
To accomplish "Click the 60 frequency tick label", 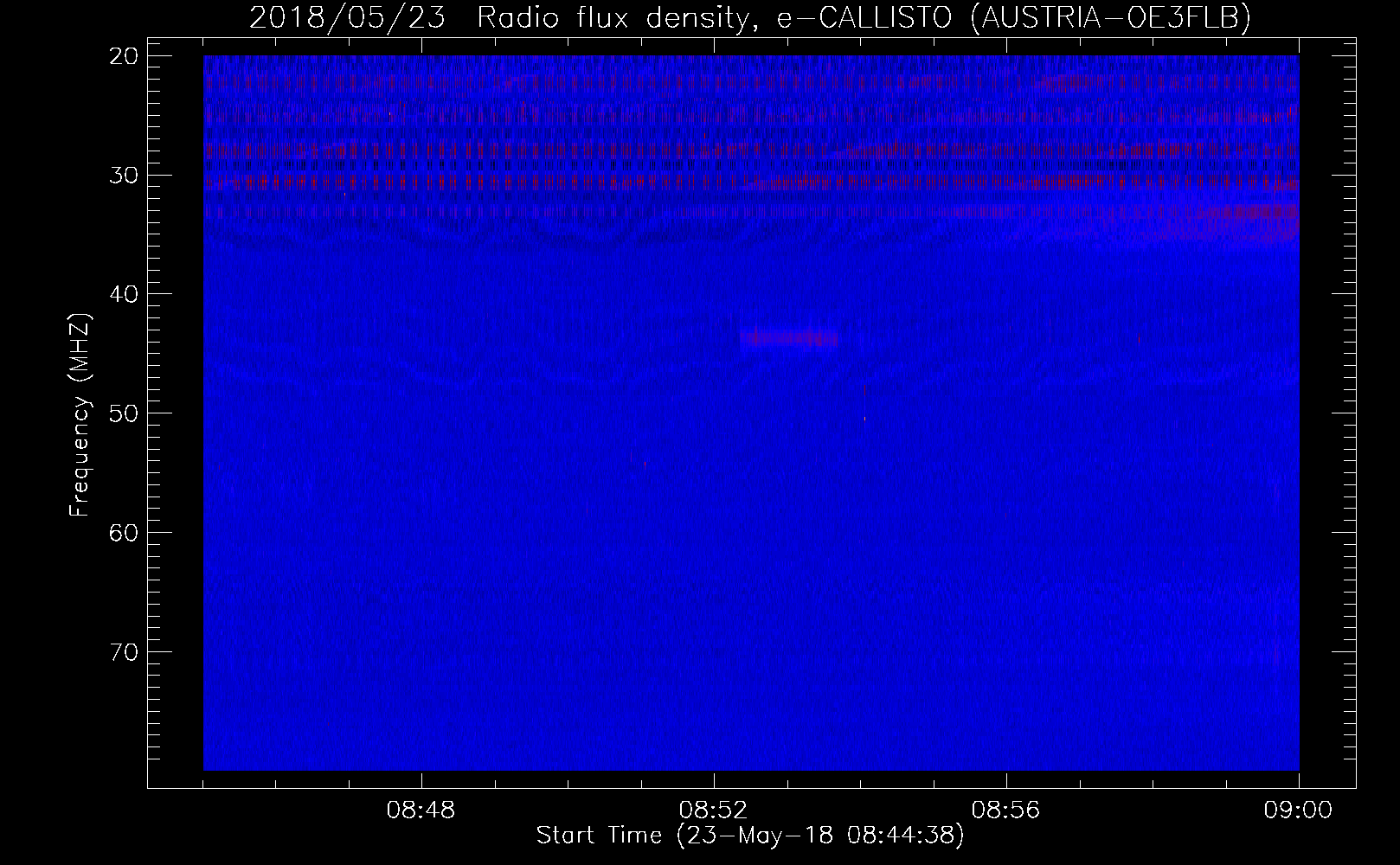I will click(125, 532).
